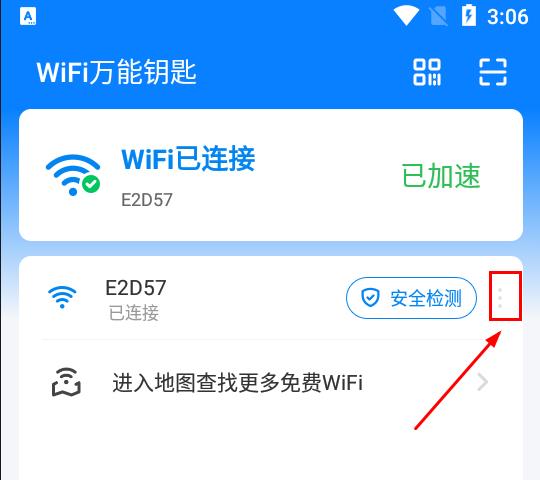Open the three-dot menu beside E2D57

(x=500, y=298)
